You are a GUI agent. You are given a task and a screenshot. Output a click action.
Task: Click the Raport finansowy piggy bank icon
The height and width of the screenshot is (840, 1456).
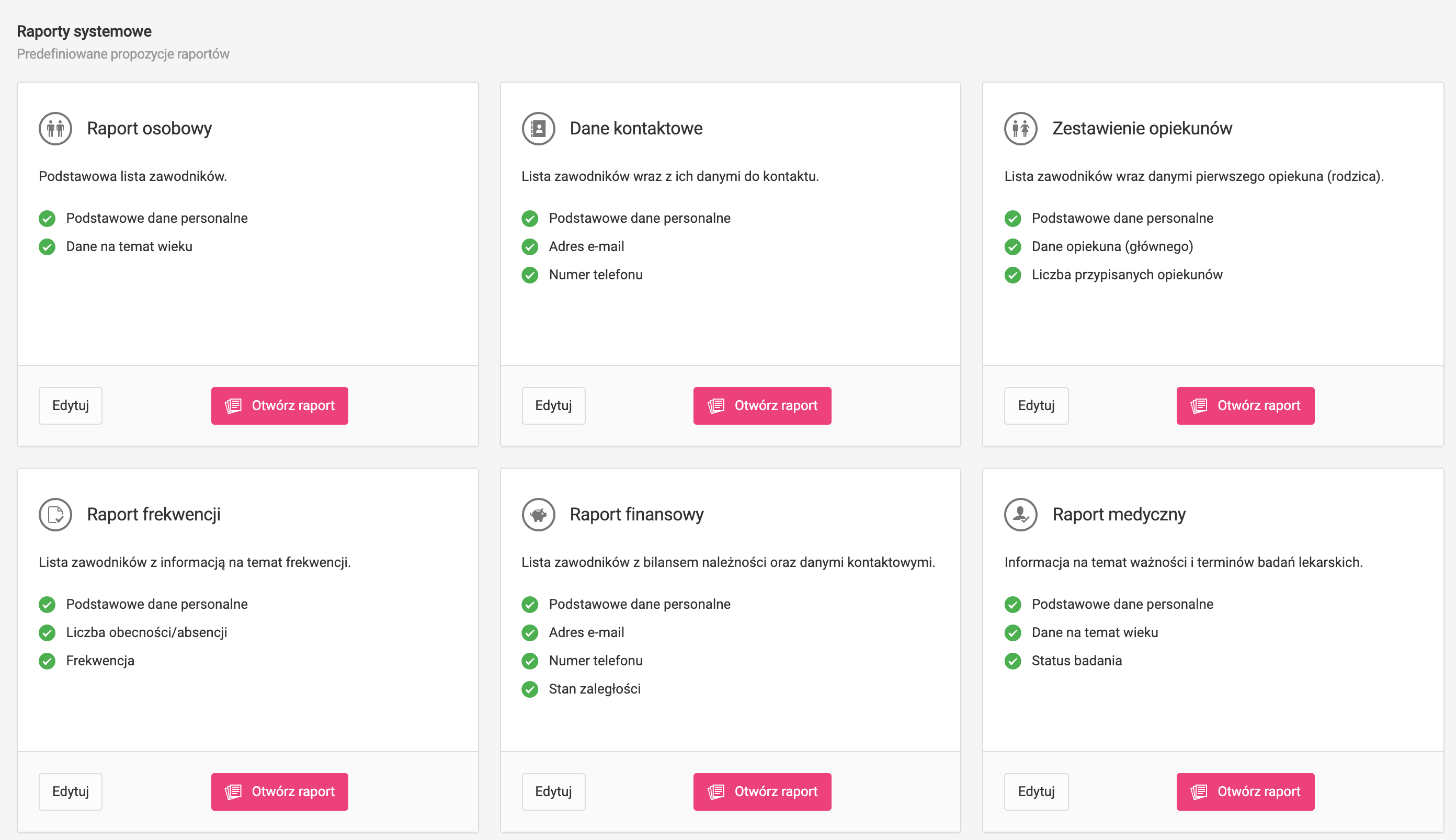[538, 514]
